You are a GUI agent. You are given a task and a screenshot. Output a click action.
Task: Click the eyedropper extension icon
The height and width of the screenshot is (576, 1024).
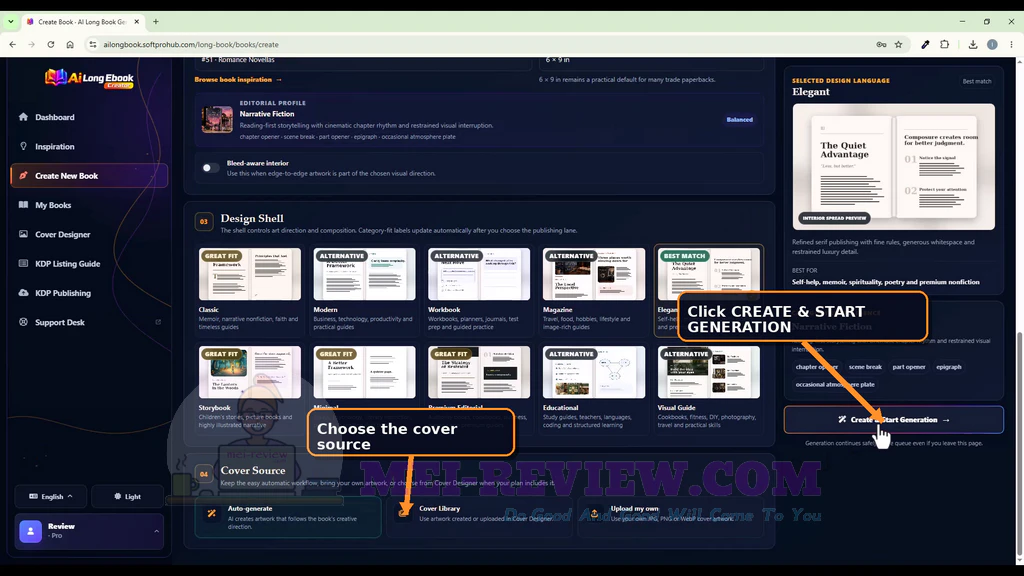point(925,44)
